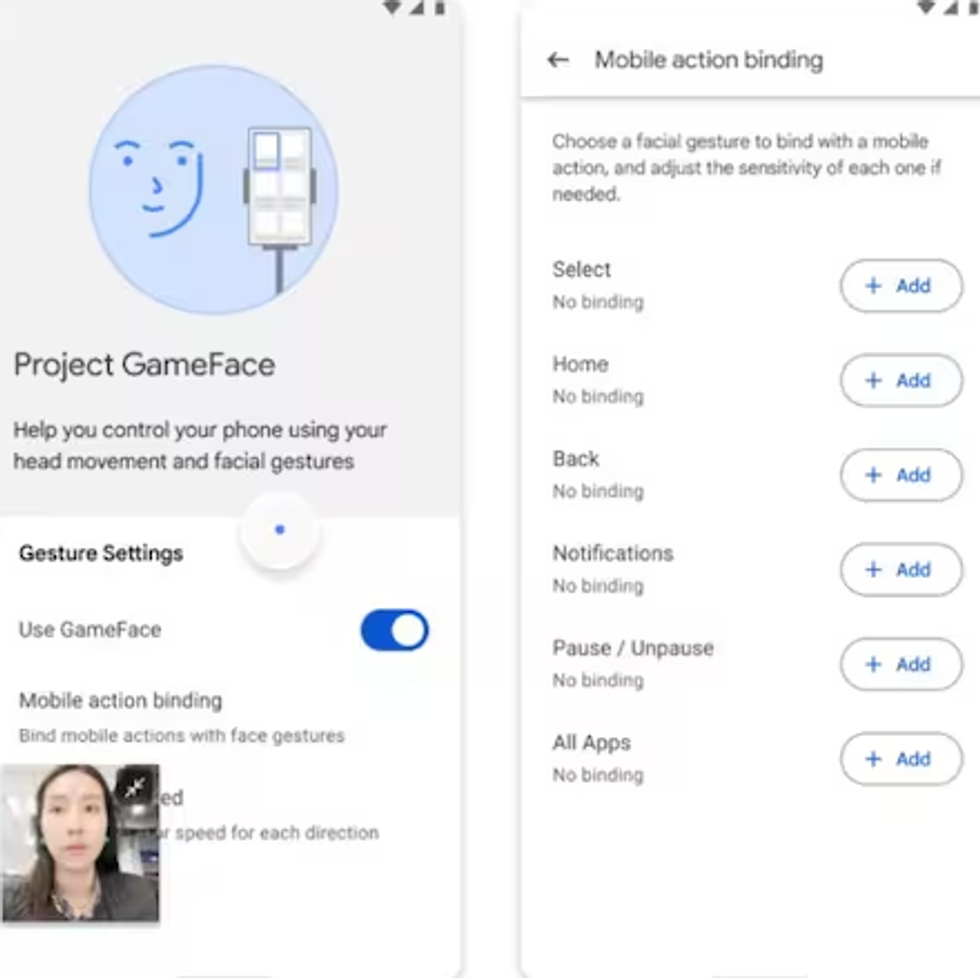
Task: Tap the camera preview thumbnail
Action: [x=81, y=842]
